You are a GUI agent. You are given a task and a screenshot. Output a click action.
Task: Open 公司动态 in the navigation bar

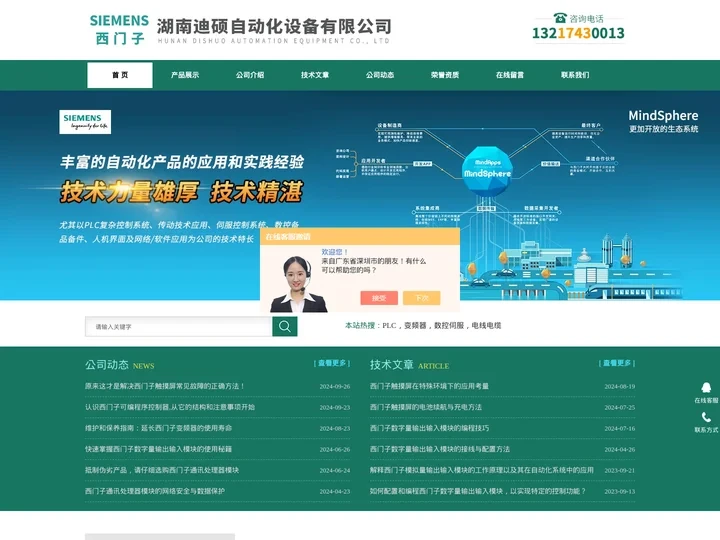[x=380, y=75]
